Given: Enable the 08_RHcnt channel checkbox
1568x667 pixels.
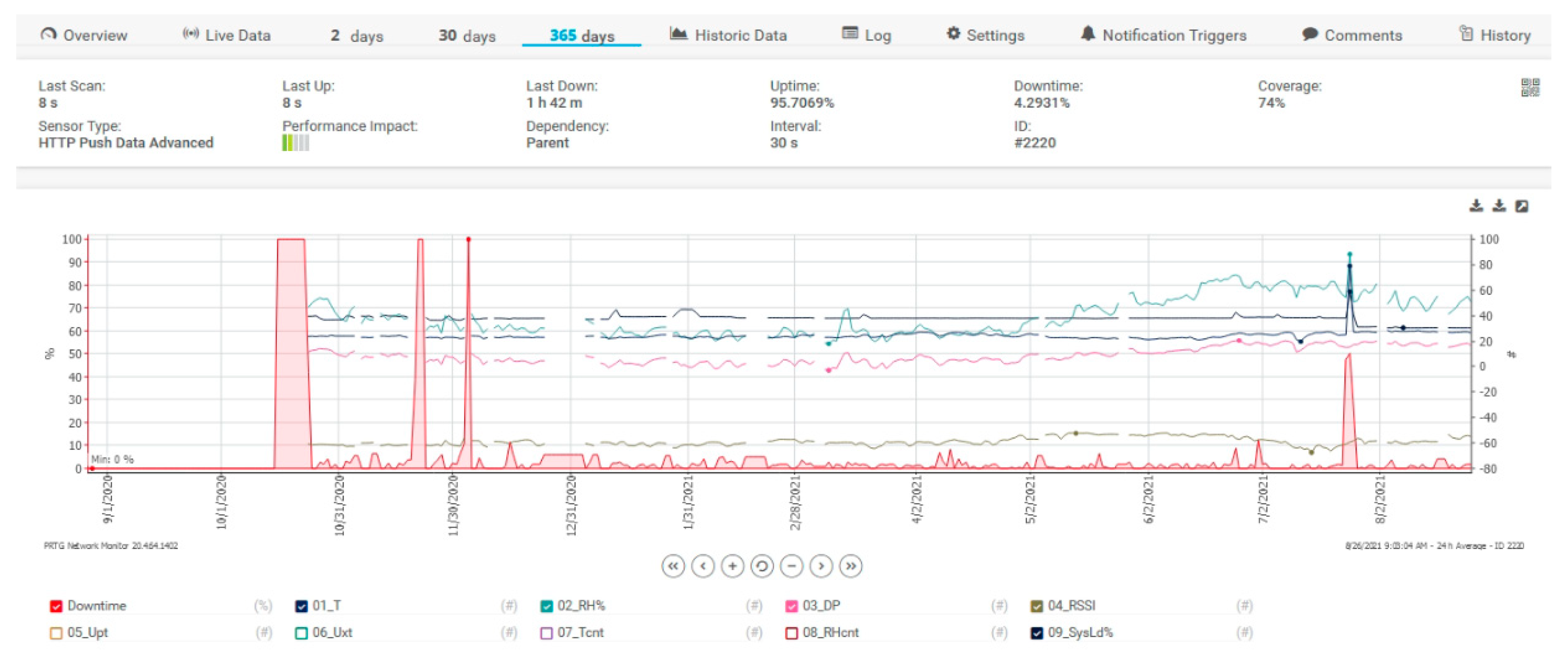Looking at the screenshot, I should tap(791, 633).
